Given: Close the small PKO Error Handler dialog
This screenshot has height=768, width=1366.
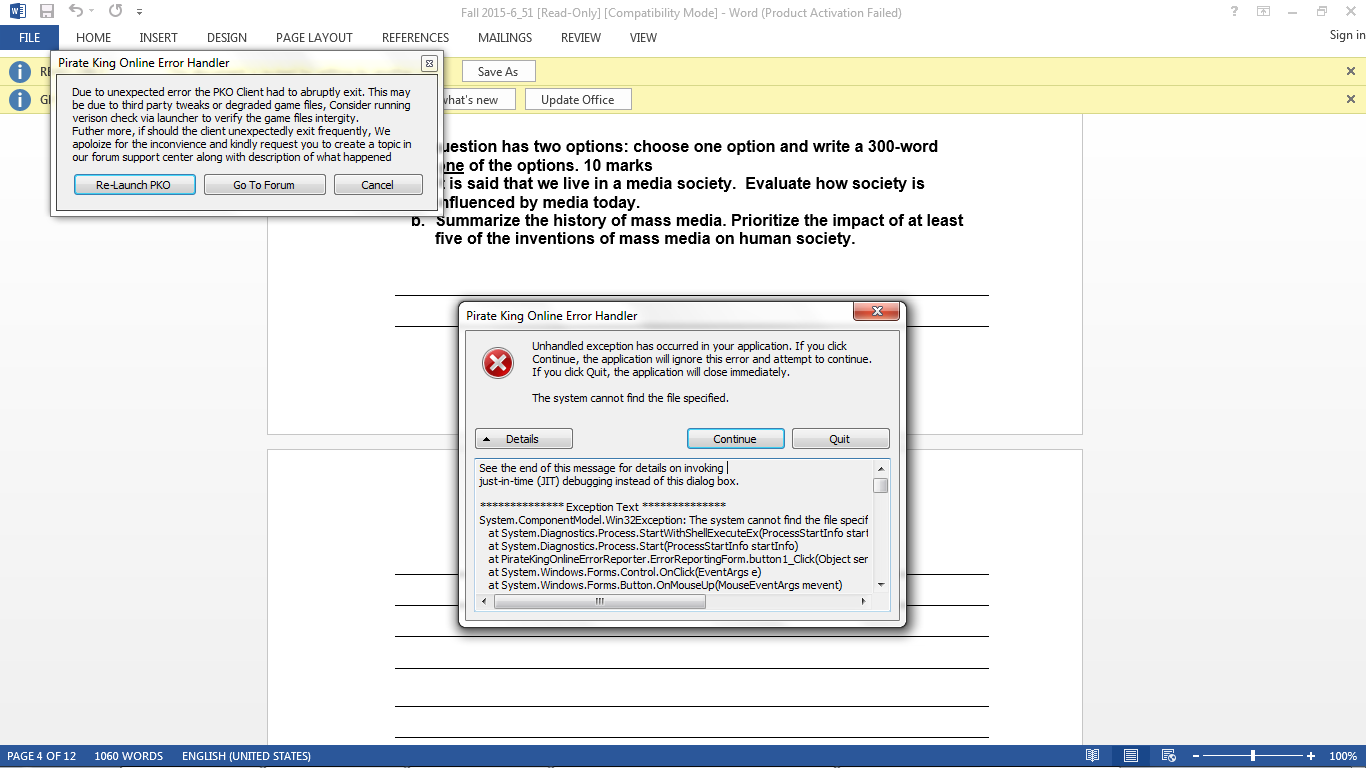Looking at the screenshot, I should click(429, 63).
